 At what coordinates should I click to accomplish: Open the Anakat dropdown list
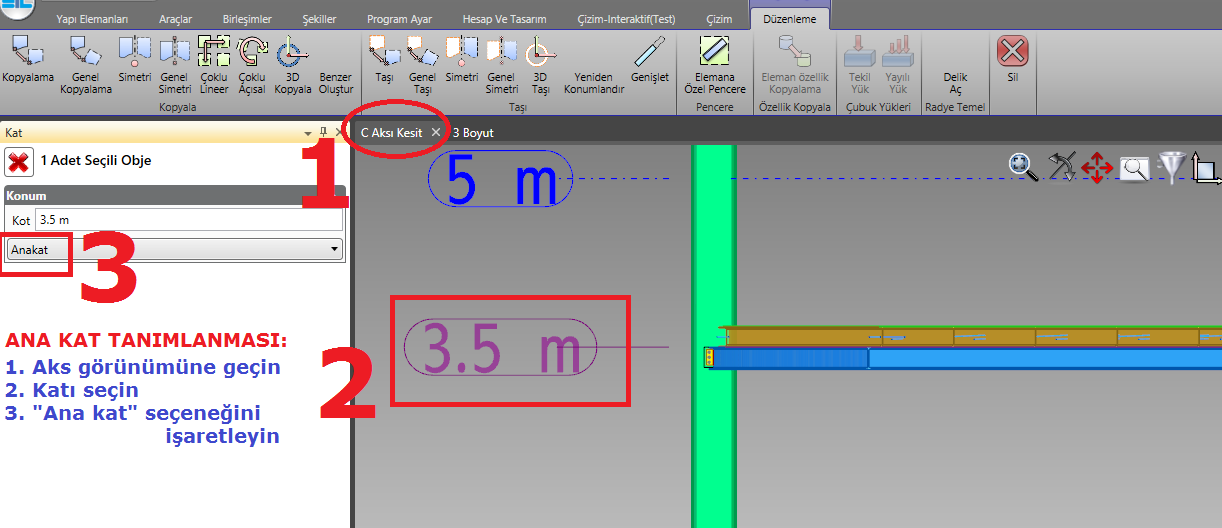pyautogui.click(x=175, y=250)
